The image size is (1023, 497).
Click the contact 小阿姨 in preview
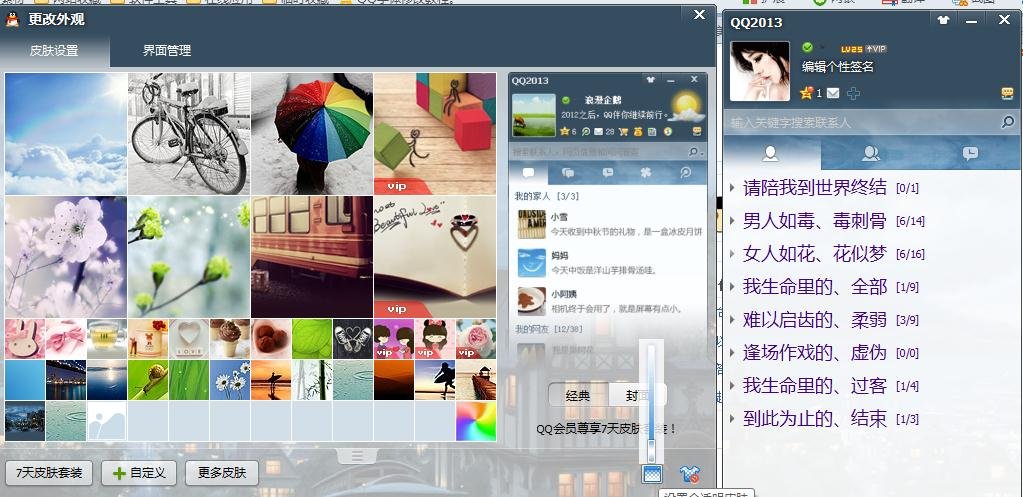[608, 301]
